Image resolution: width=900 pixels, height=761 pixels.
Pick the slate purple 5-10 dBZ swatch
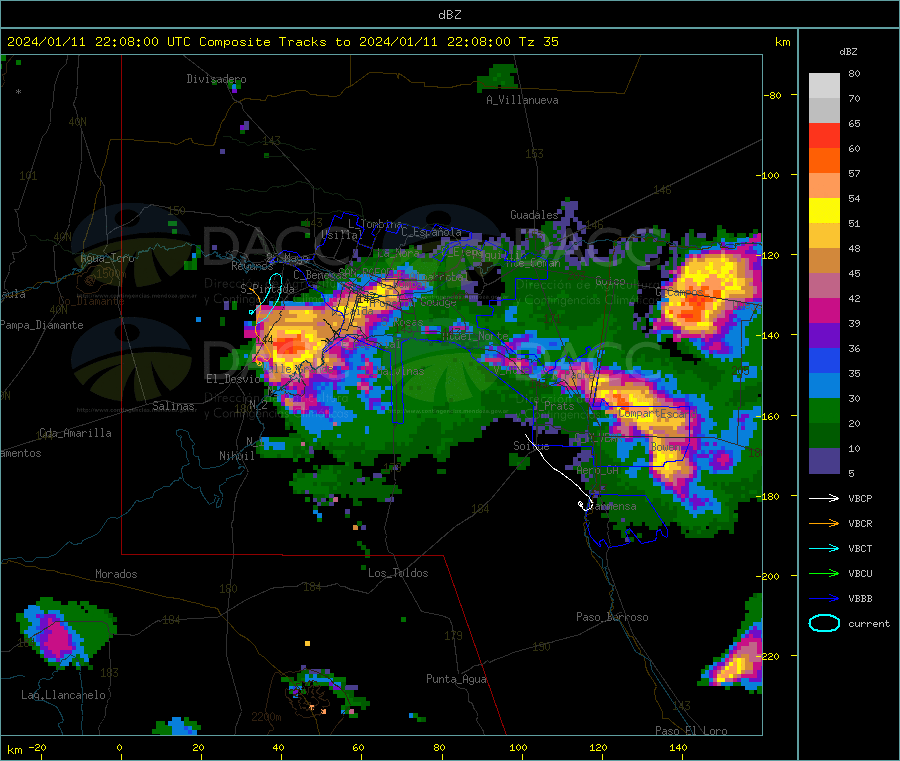click(x=824, y=460)
